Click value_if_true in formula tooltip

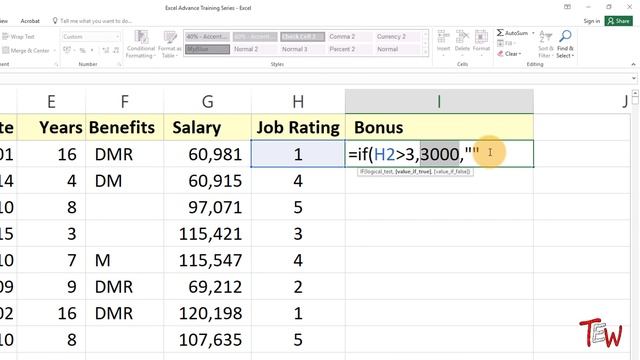click(413, 172)
